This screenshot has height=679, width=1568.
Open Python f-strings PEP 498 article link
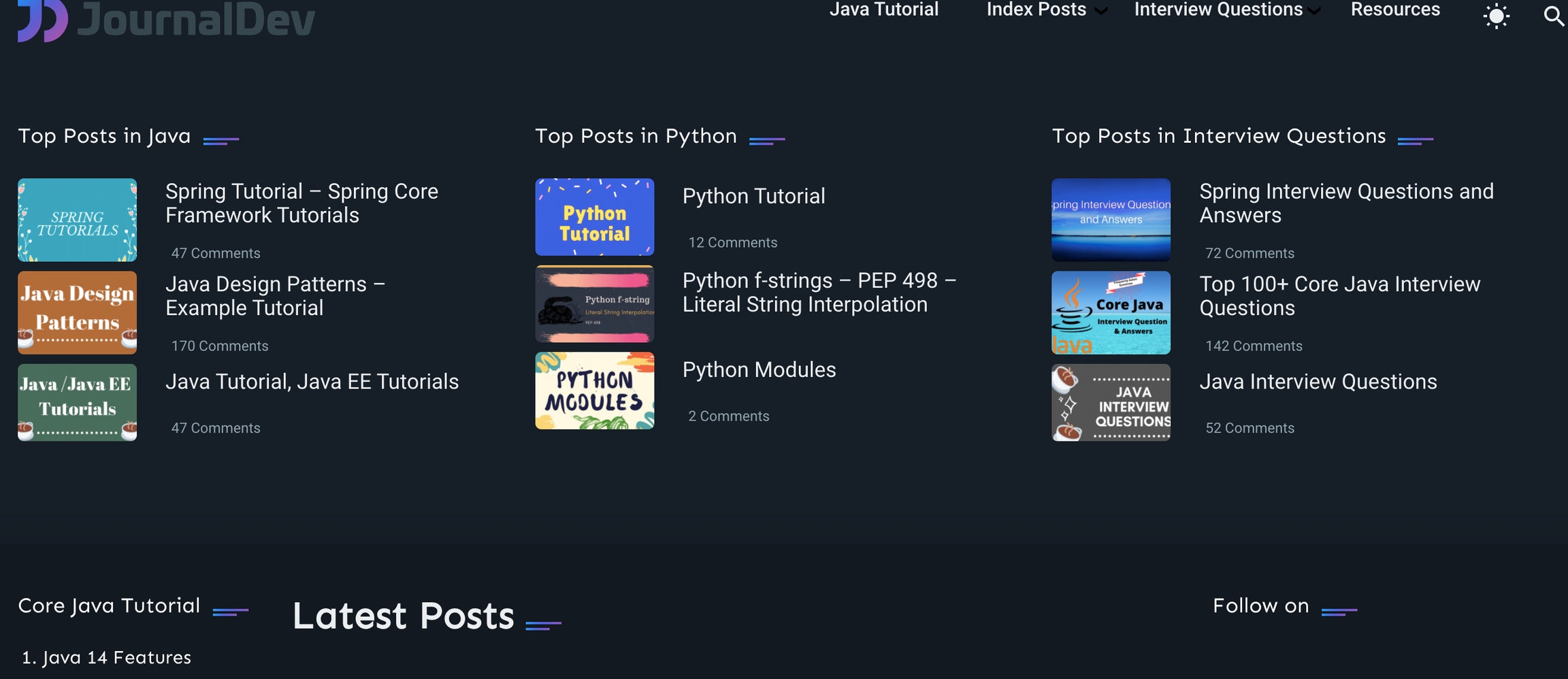click(x=819, y=293)
